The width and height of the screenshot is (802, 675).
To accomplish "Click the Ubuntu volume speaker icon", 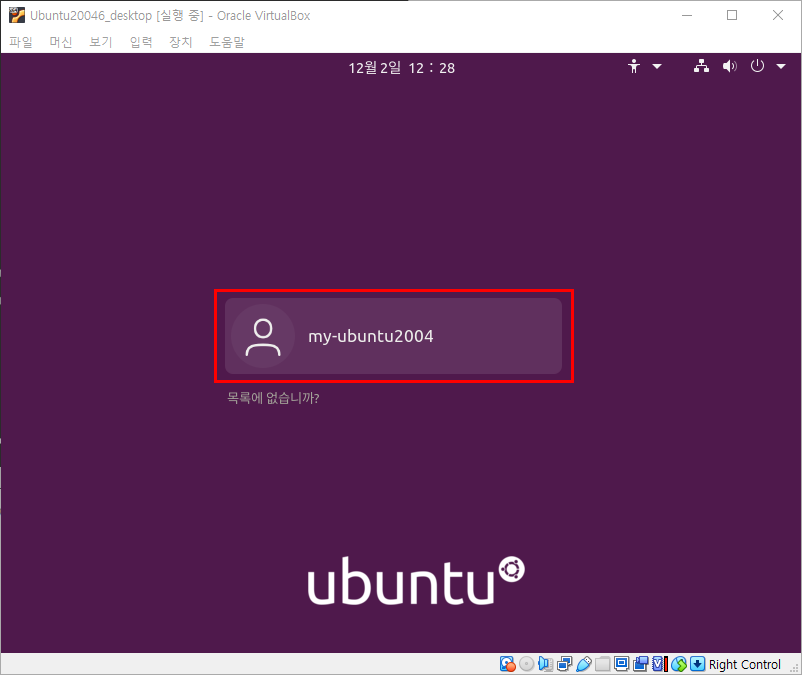I will [729, 66].
